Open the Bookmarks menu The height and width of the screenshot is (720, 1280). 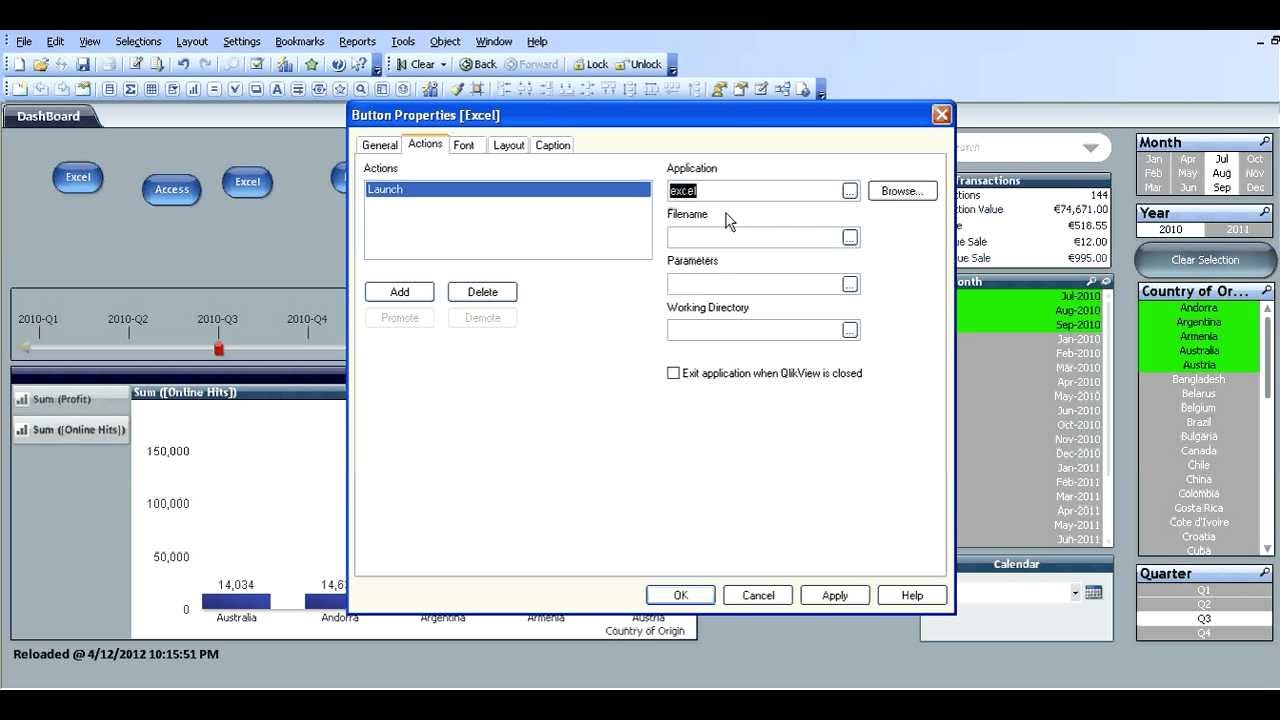tap(300, 42)
